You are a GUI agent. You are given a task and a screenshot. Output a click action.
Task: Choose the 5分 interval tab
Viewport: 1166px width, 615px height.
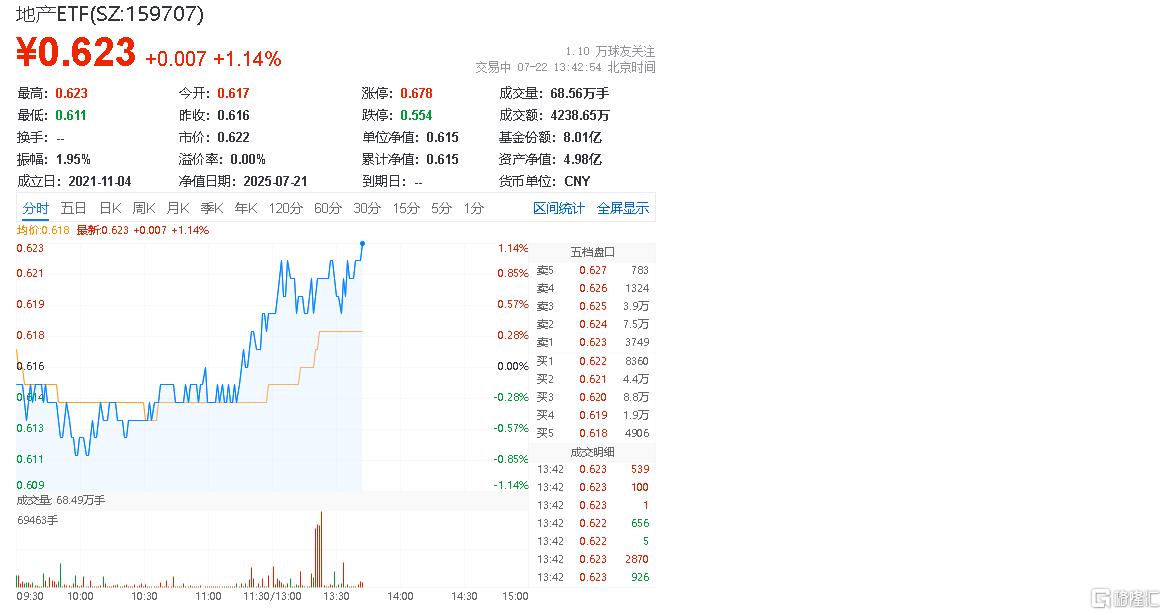pos(442,208)
